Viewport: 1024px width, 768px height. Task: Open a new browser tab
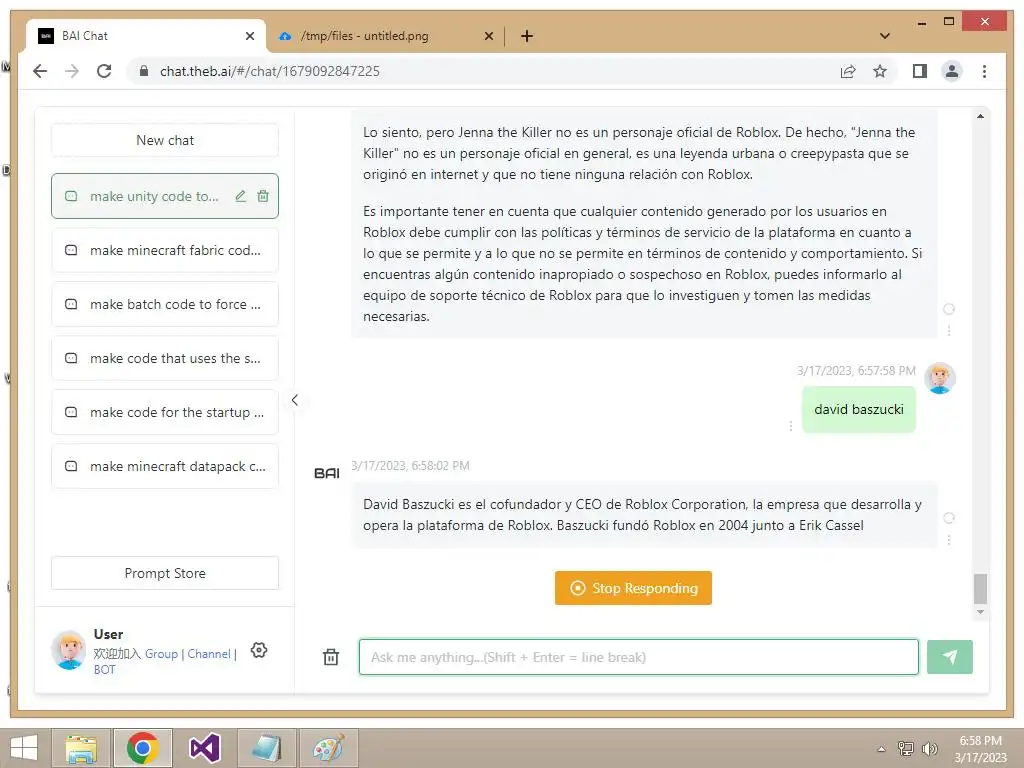[527, 36]
